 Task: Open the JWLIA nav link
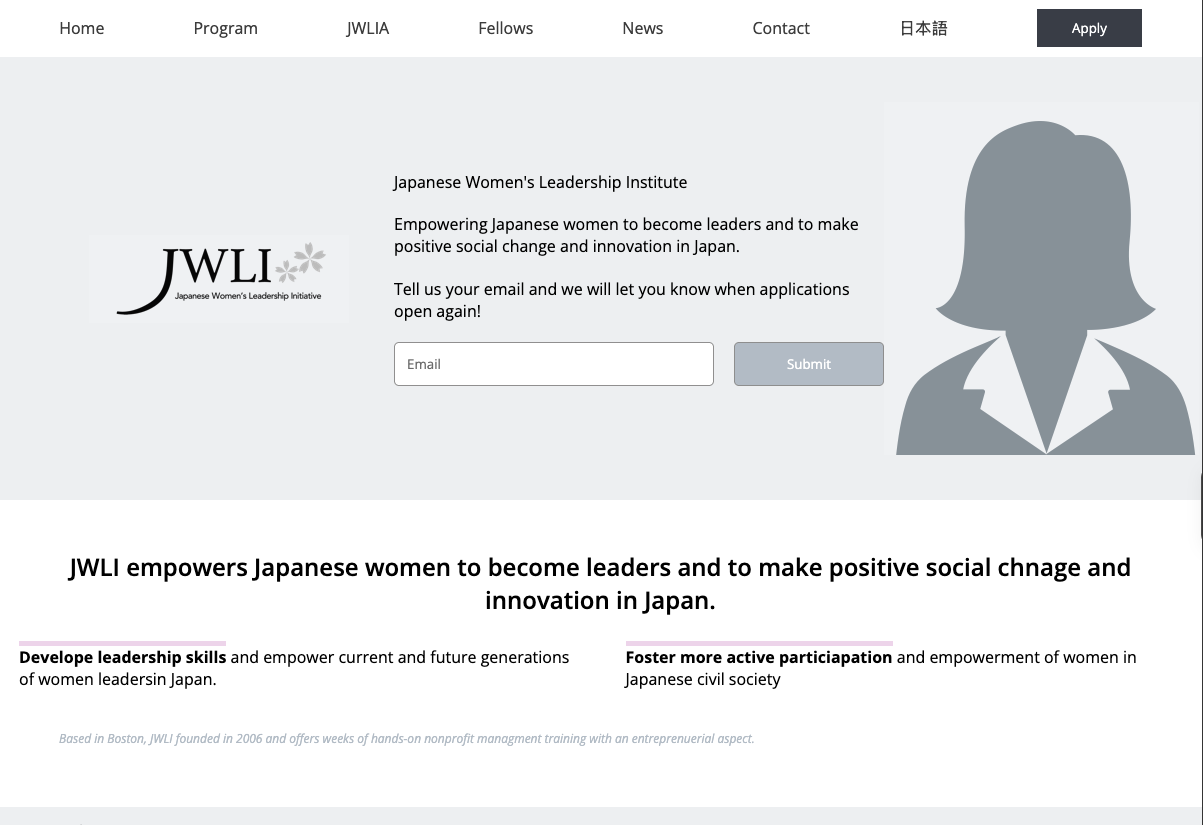(x=368, y=28)
